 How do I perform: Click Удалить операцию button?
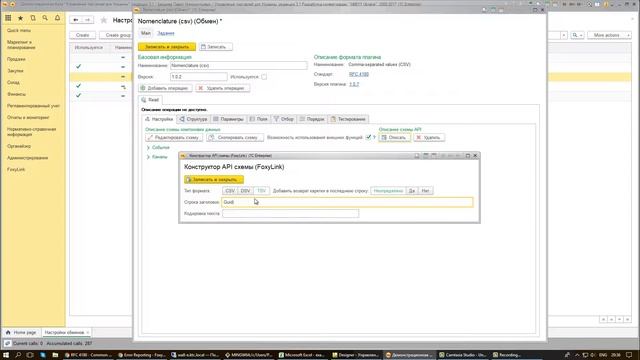pyautogui.click(x=222, y=88)
